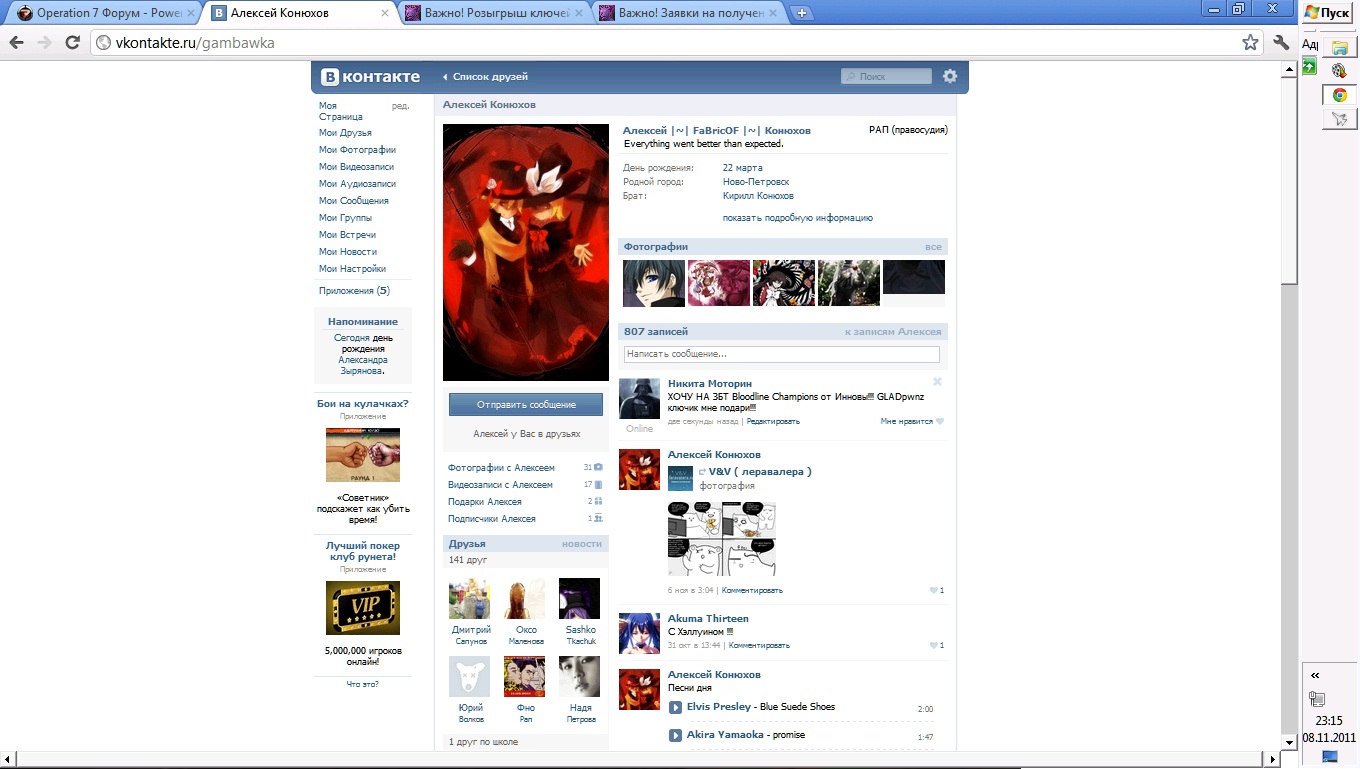Open the folder icon in the taskbar

click(1339, 47)
